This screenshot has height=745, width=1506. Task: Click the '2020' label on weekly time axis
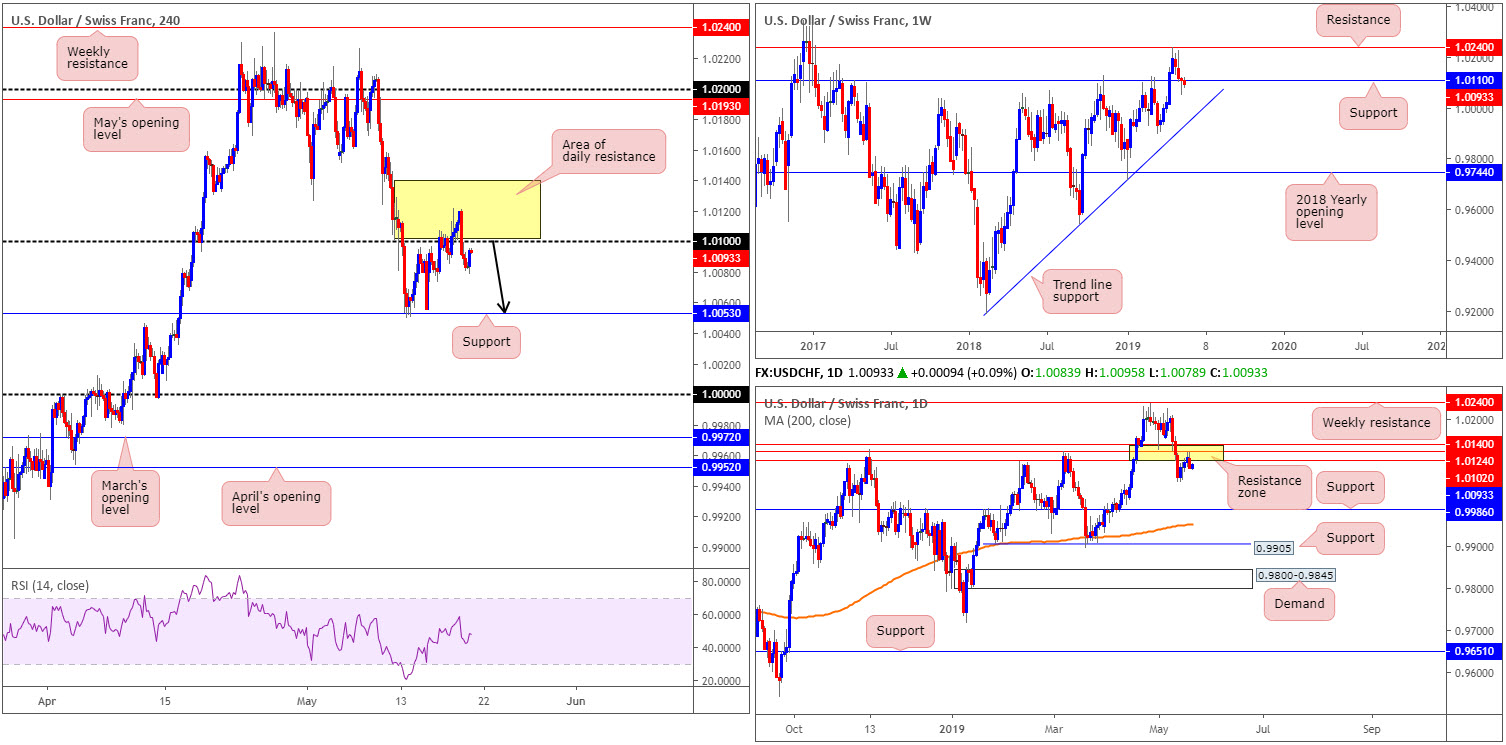(1284, 345)
